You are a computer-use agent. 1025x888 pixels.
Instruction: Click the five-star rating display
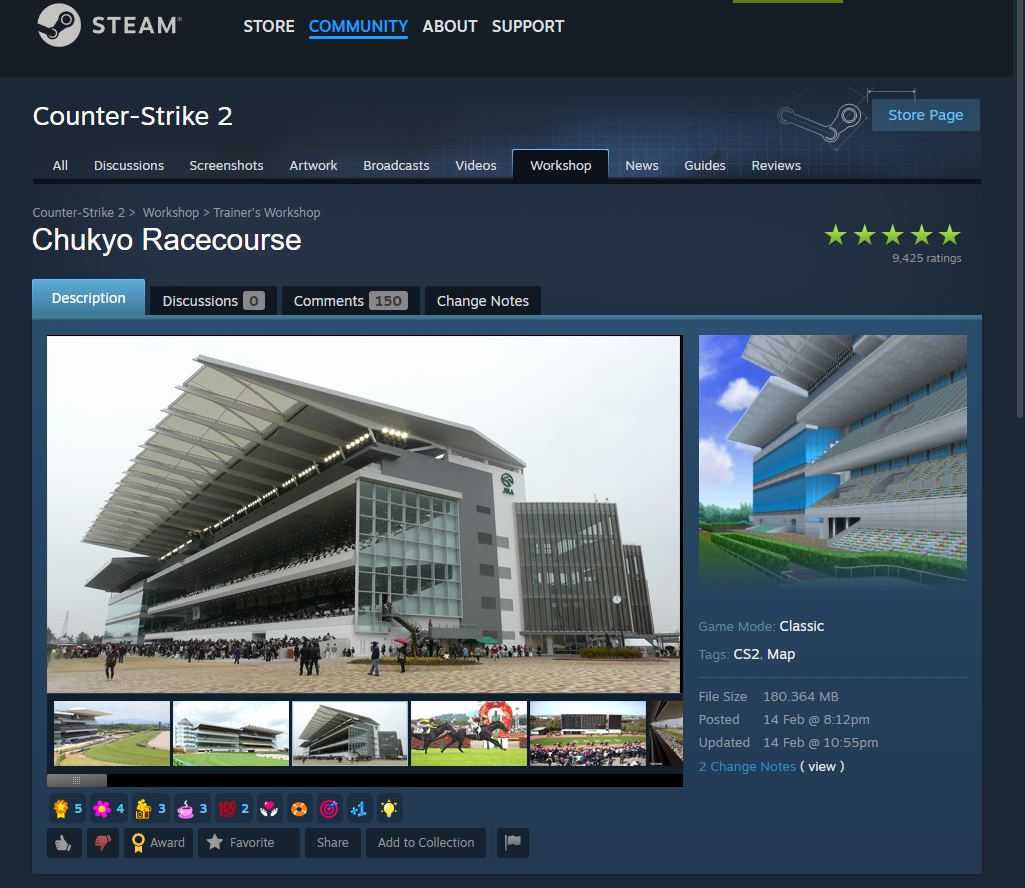(x=893, y=235)
